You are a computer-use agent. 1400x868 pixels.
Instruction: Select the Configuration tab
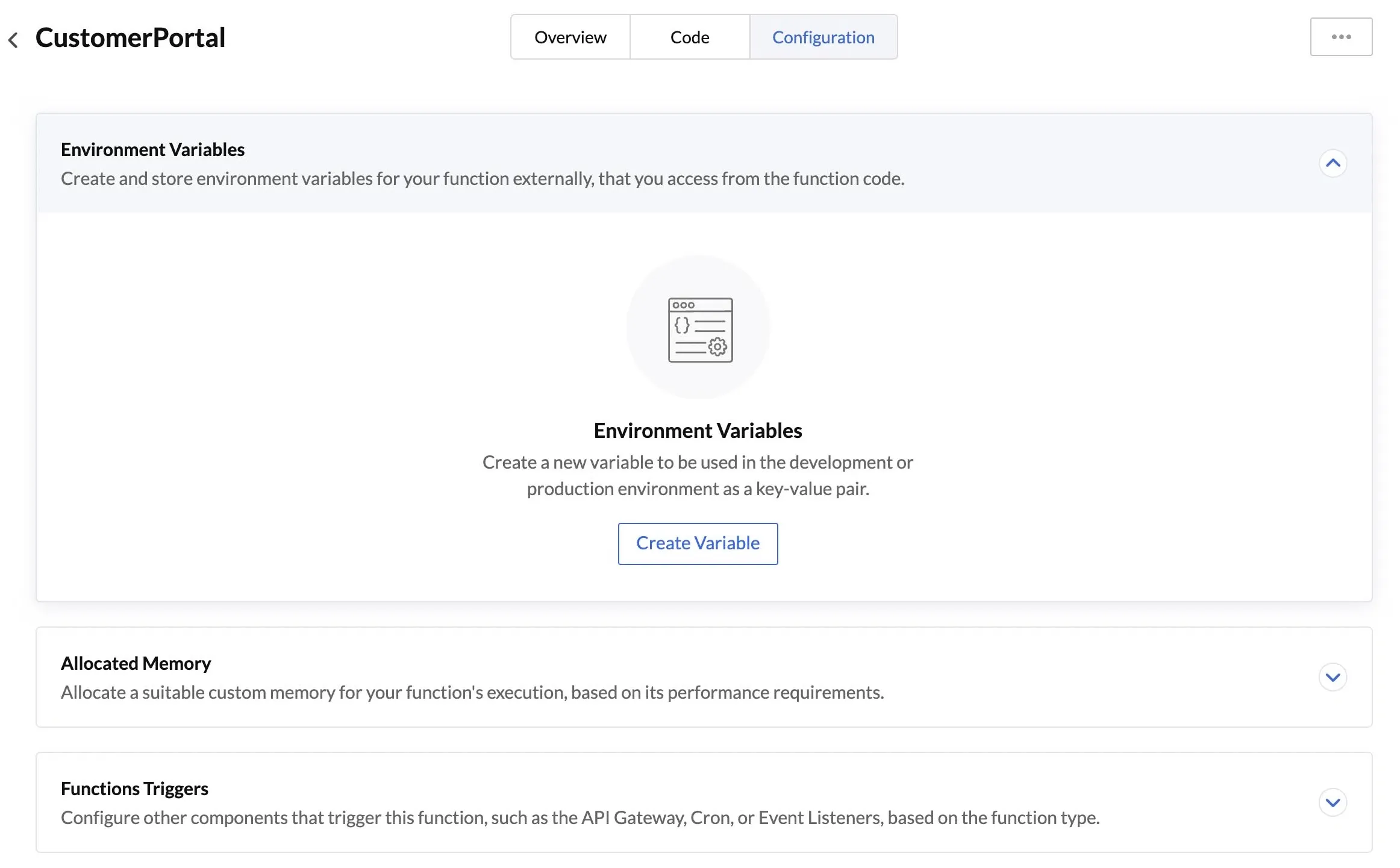pyautogui.click(x=823, y=37)
